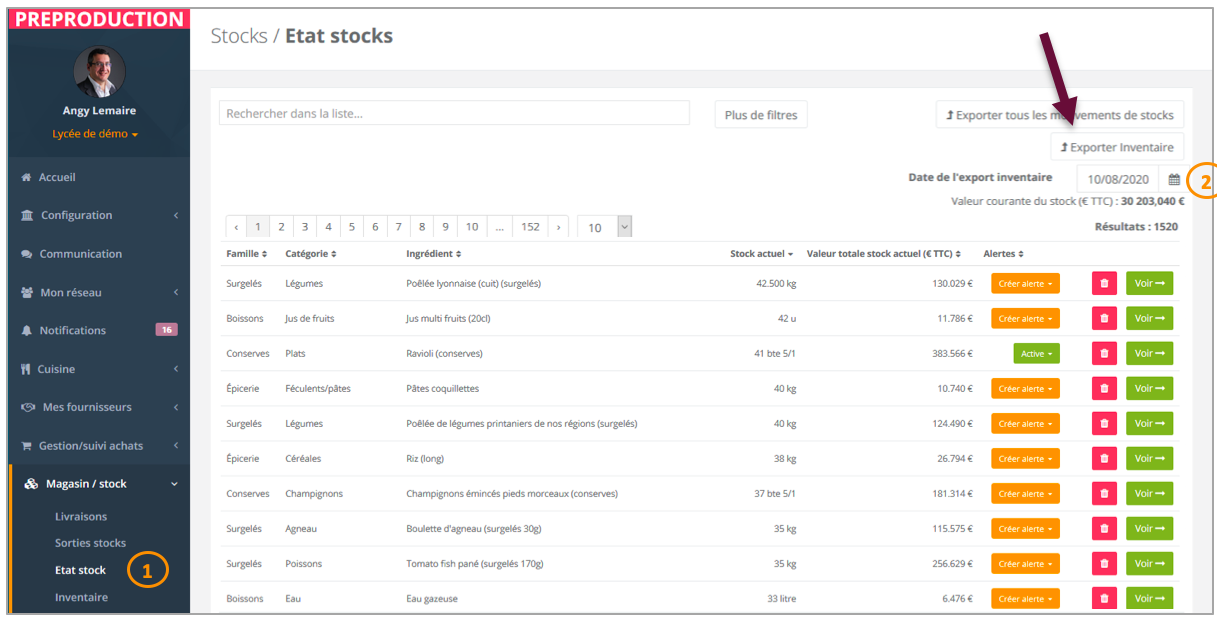Click the user profile avatar photo
This screenshot has width=1217, height=623.
(x=100, y=72)
